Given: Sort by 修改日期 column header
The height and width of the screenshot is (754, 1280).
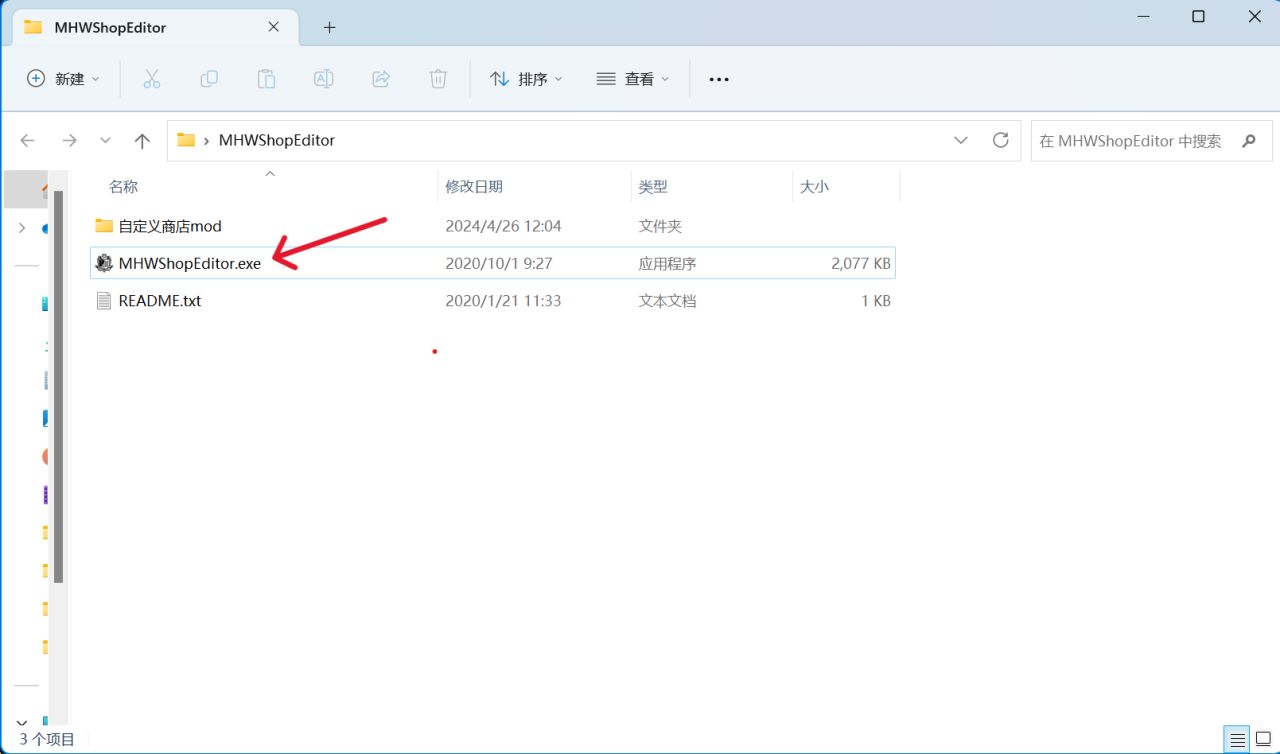Looking at the screenshot, I should (x=474, y=186).
